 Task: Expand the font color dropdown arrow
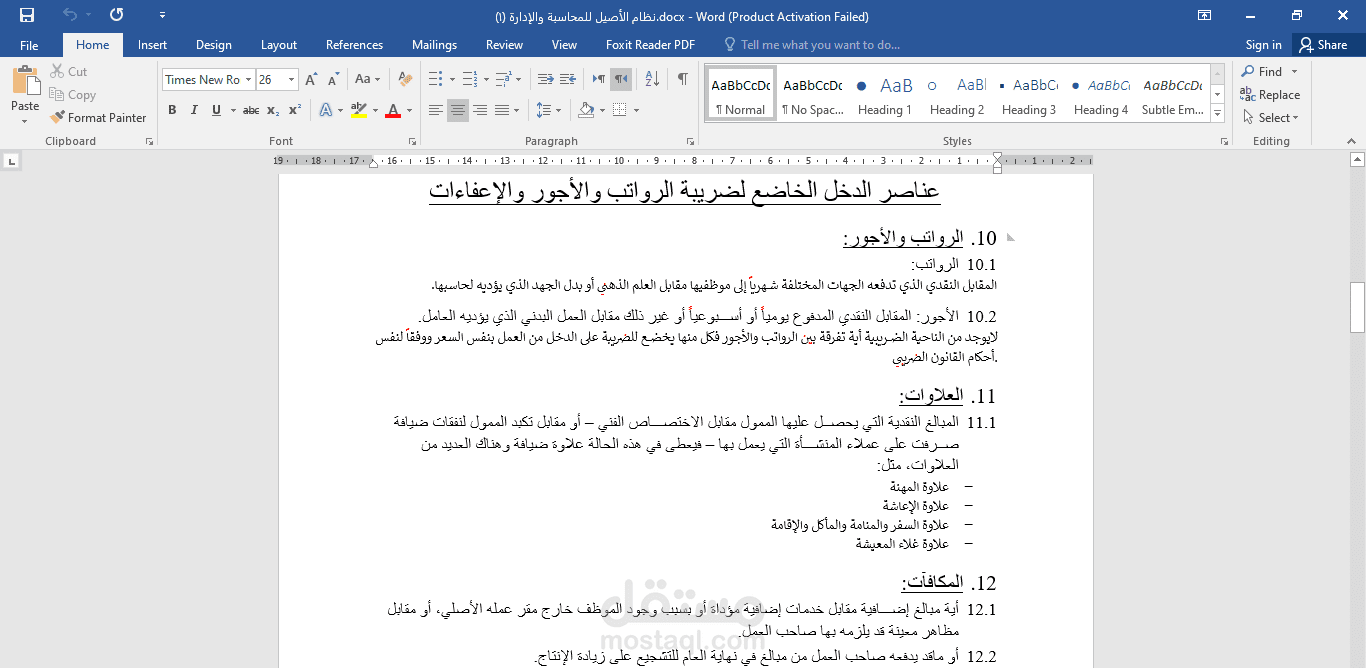410,110
